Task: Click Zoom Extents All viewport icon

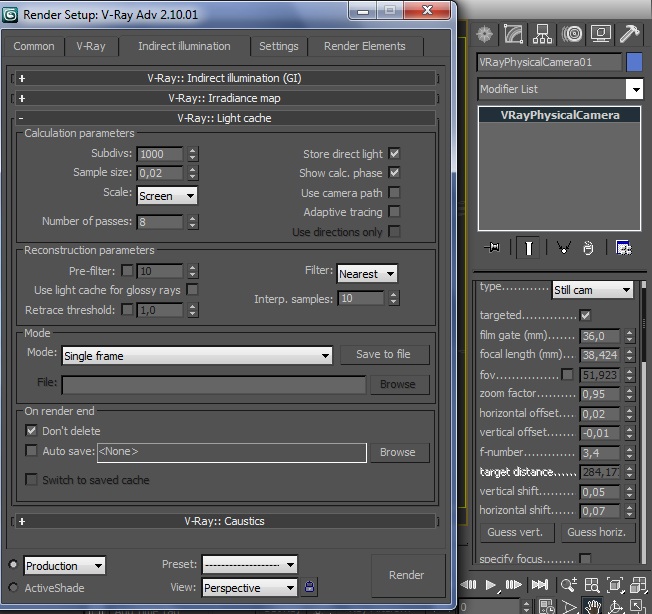Action: (638, 584)
